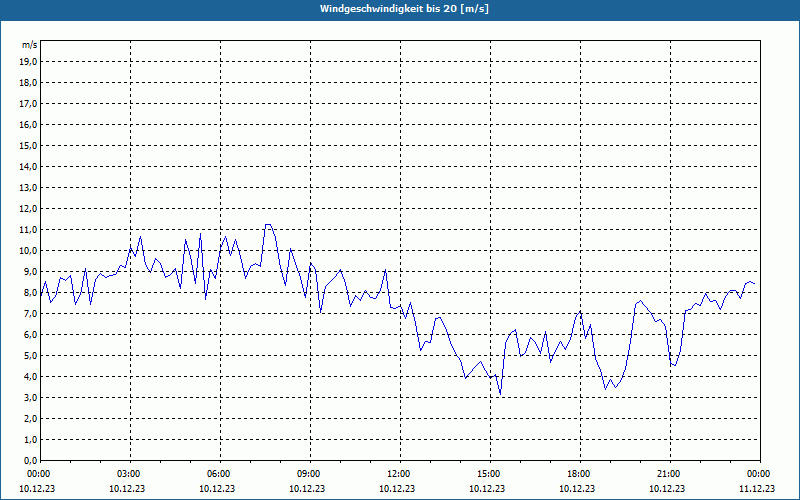Select the '18,0' y-axis value
This screenshot has width=800, height=500.
28,83
